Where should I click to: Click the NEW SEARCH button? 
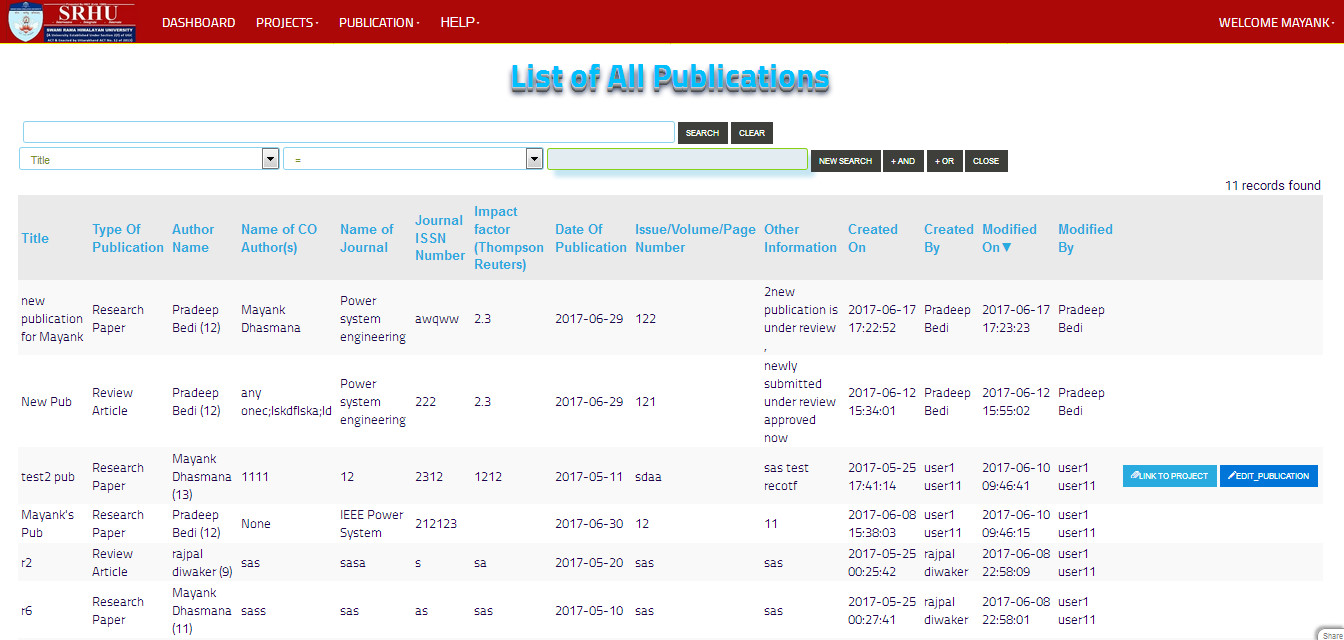(845, 161)
